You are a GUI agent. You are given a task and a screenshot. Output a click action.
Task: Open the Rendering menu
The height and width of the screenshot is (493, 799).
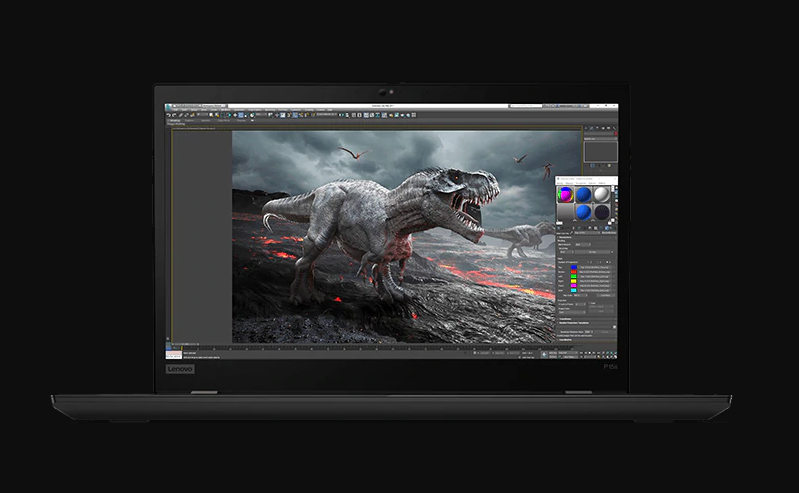coord(270,110)
